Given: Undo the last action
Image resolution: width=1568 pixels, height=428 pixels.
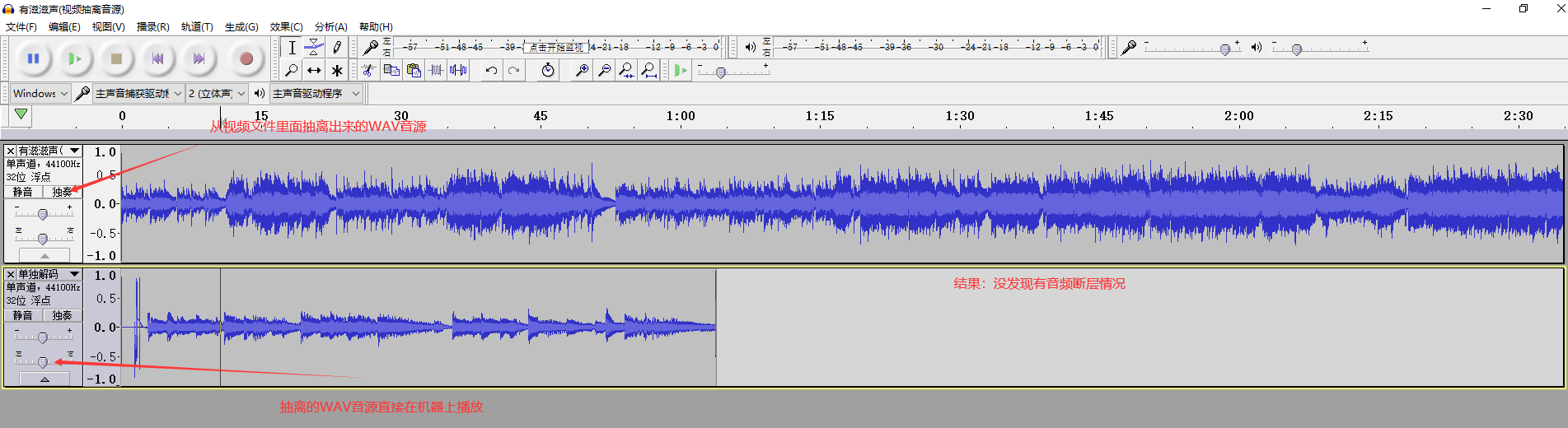Looking at the screenshot, I should (x=491, y=70).
